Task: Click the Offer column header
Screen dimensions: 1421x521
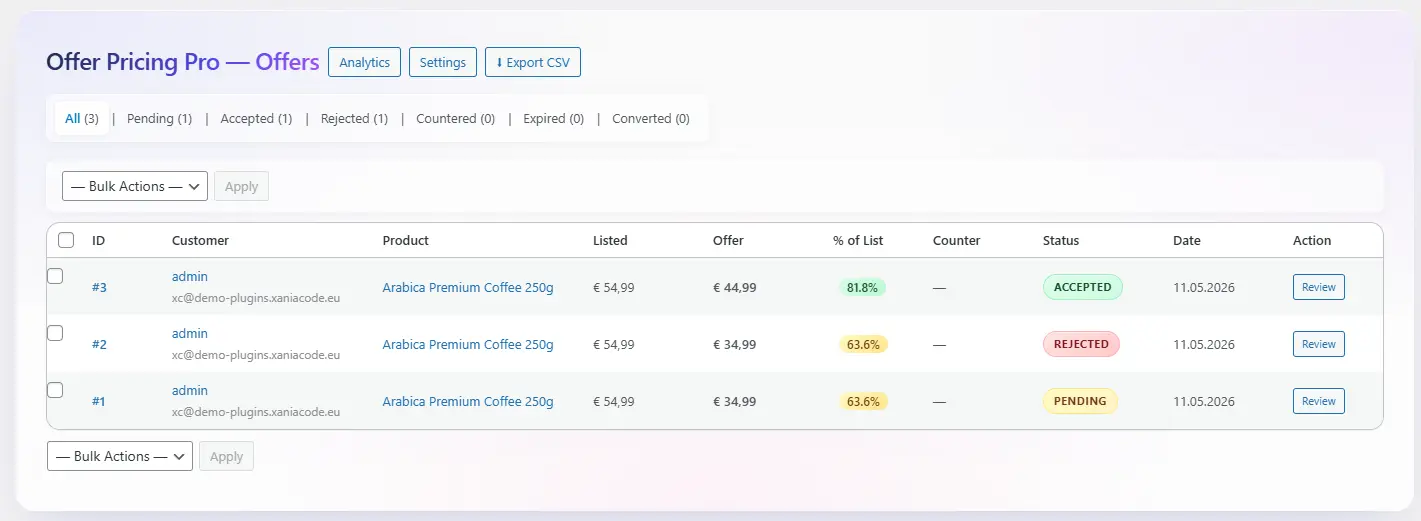Action: click(x=728, y=240)
